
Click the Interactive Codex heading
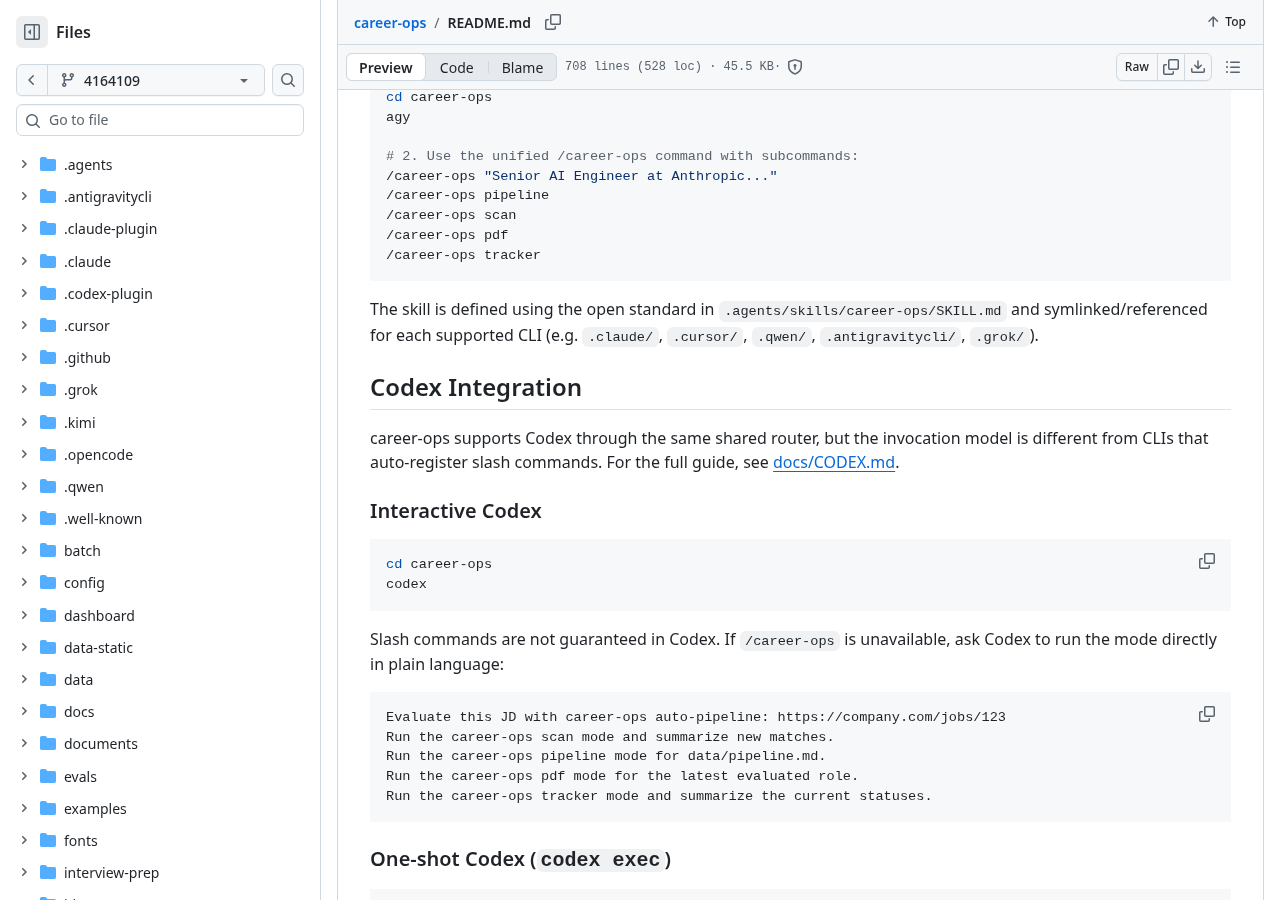pos(456,511)
